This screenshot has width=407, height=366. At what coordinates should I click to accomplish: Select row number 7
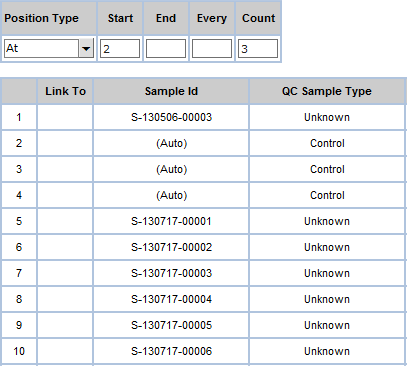[x=19, y=273]
